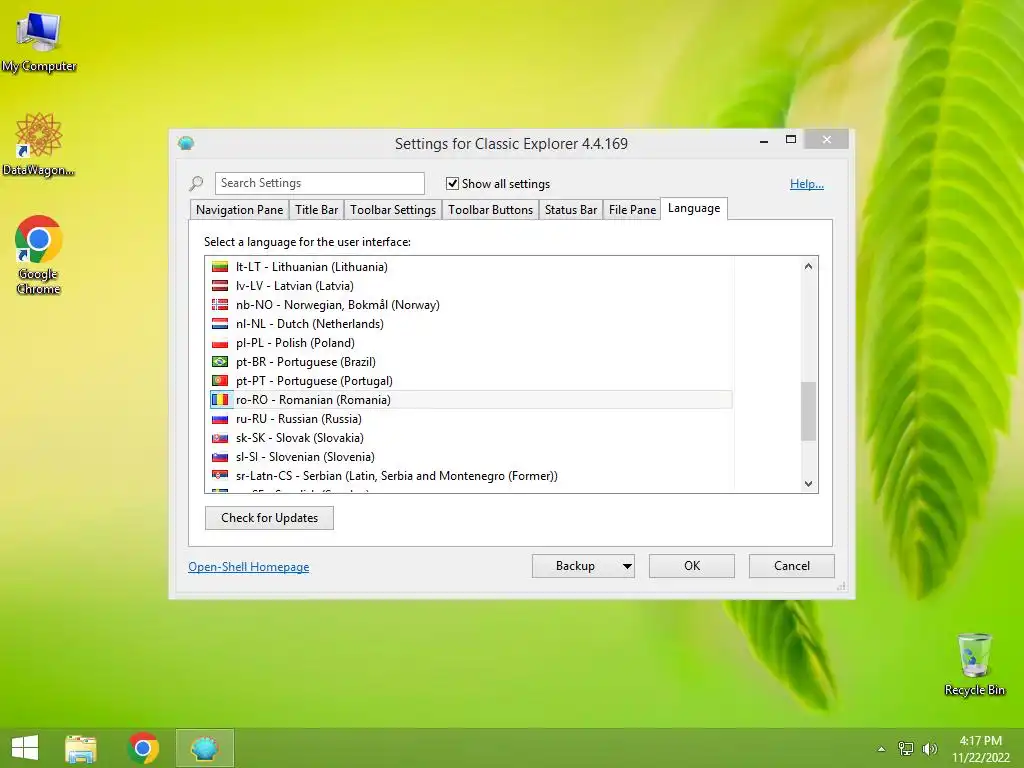Click the Brazil flag icon
The width and height of the screenshot is (1024, 768).
(220, 362)
